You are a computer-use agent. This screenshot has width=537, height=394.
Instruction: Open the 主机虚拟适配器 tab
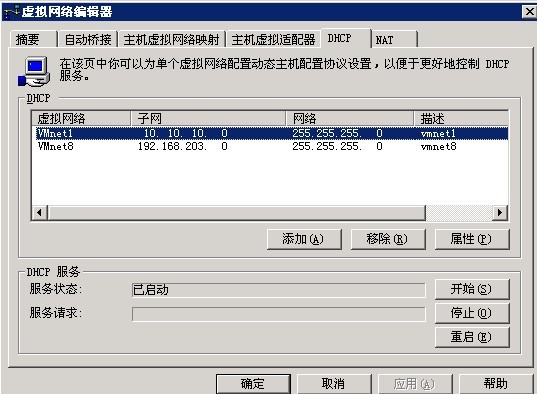tap(273, 39)
